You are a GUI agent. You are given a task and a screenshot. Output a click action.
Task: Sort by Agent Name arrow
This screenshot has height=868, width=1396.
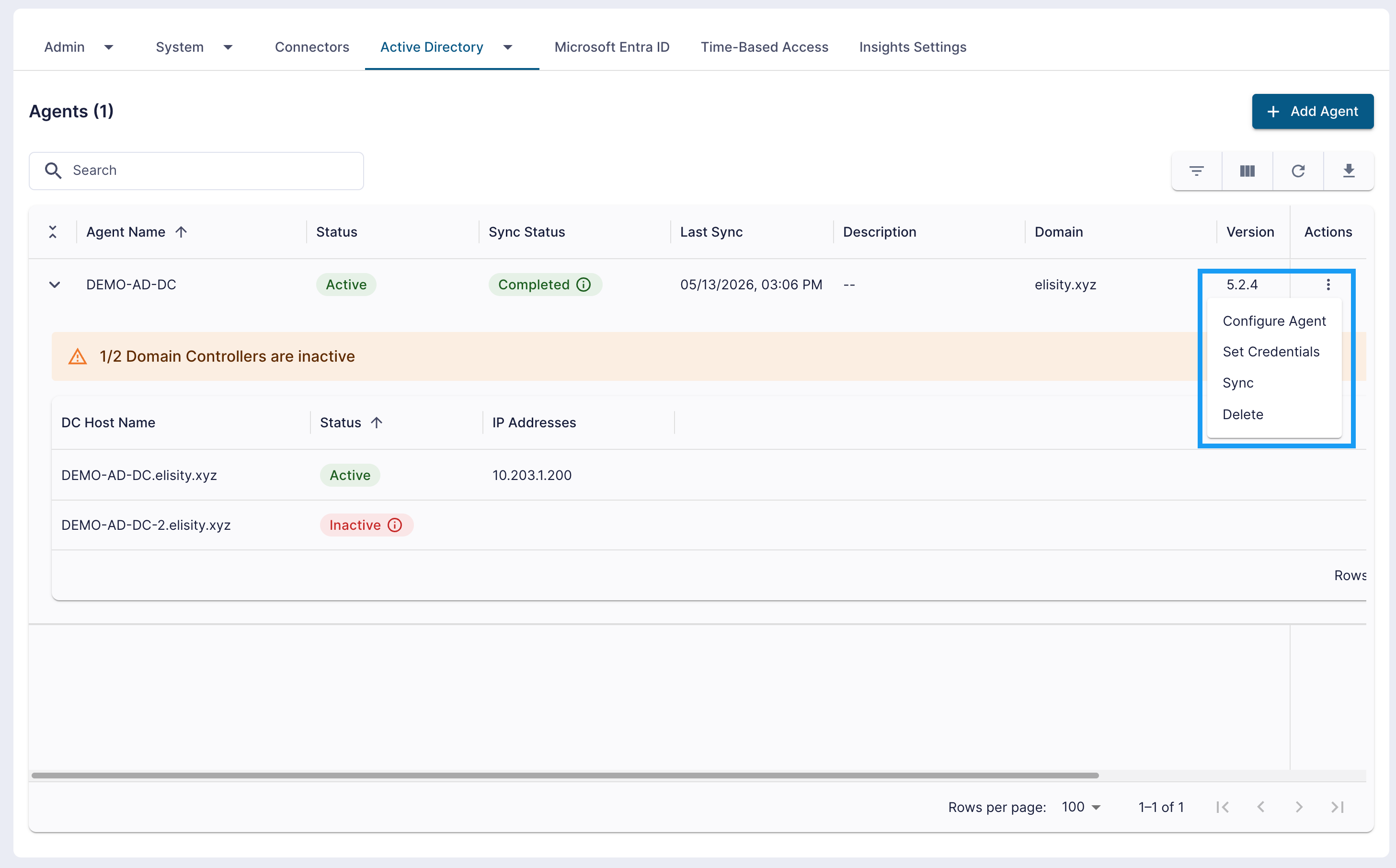tap(182, 232)
